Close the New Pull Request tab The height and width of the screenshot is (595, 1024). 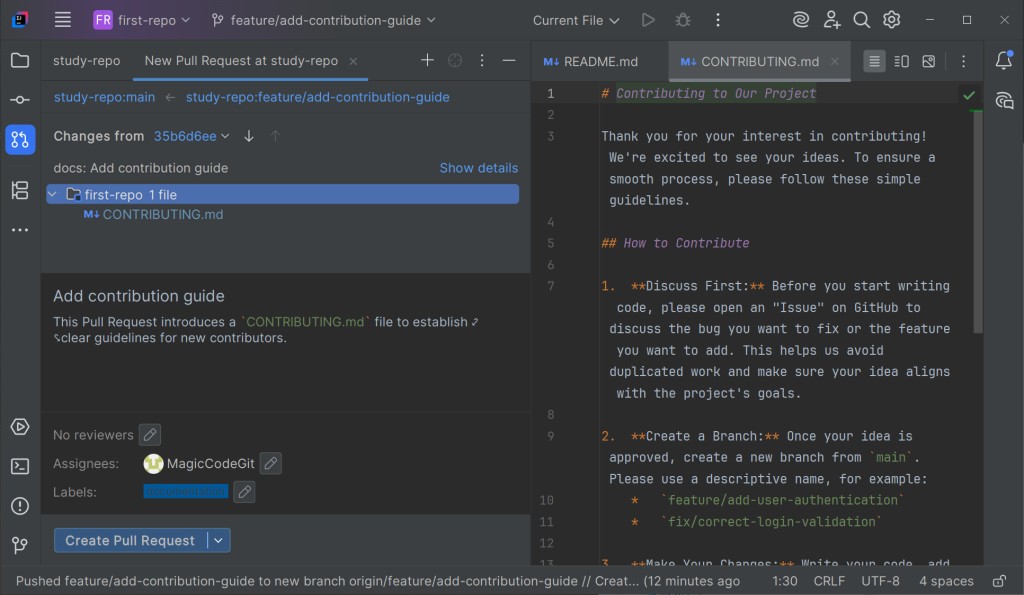(353, 61)
